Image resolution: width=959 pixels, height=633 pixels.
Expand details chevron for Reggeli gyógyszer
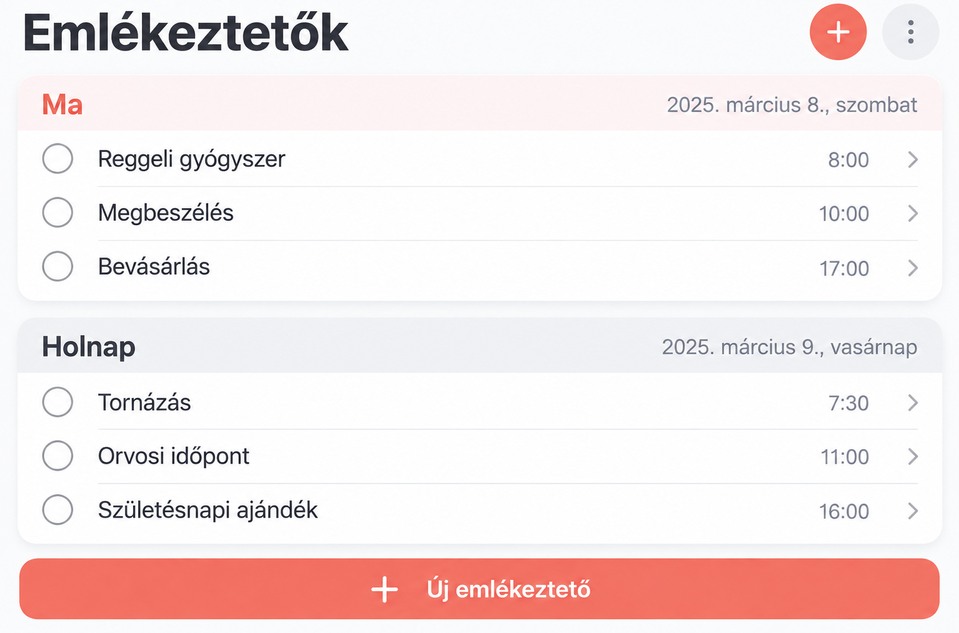click(913, 160)
